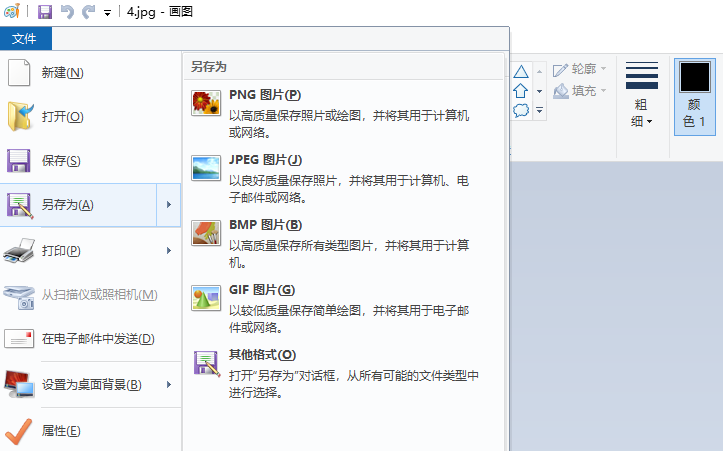Click the monitor icon for desktop background
This screenshot has width=723, height=451.
click(x=19, y=384)
